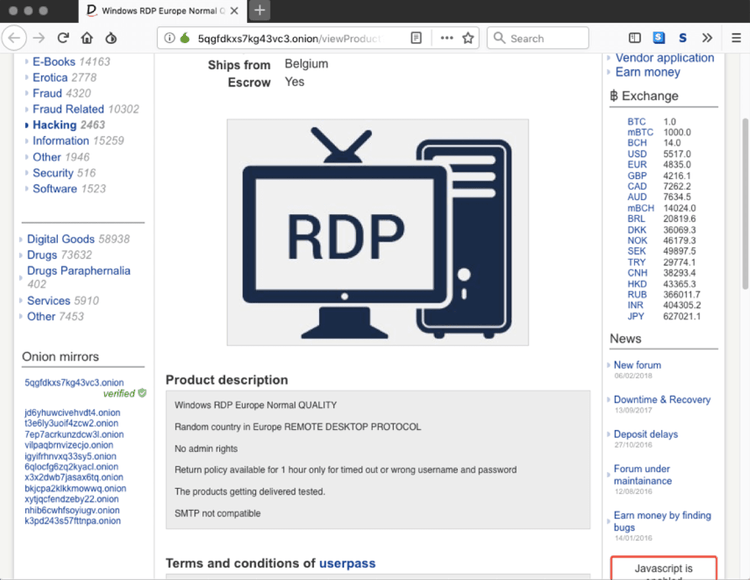750x580 pixels.
Task: Click the RDP product image
Action: 377,232
